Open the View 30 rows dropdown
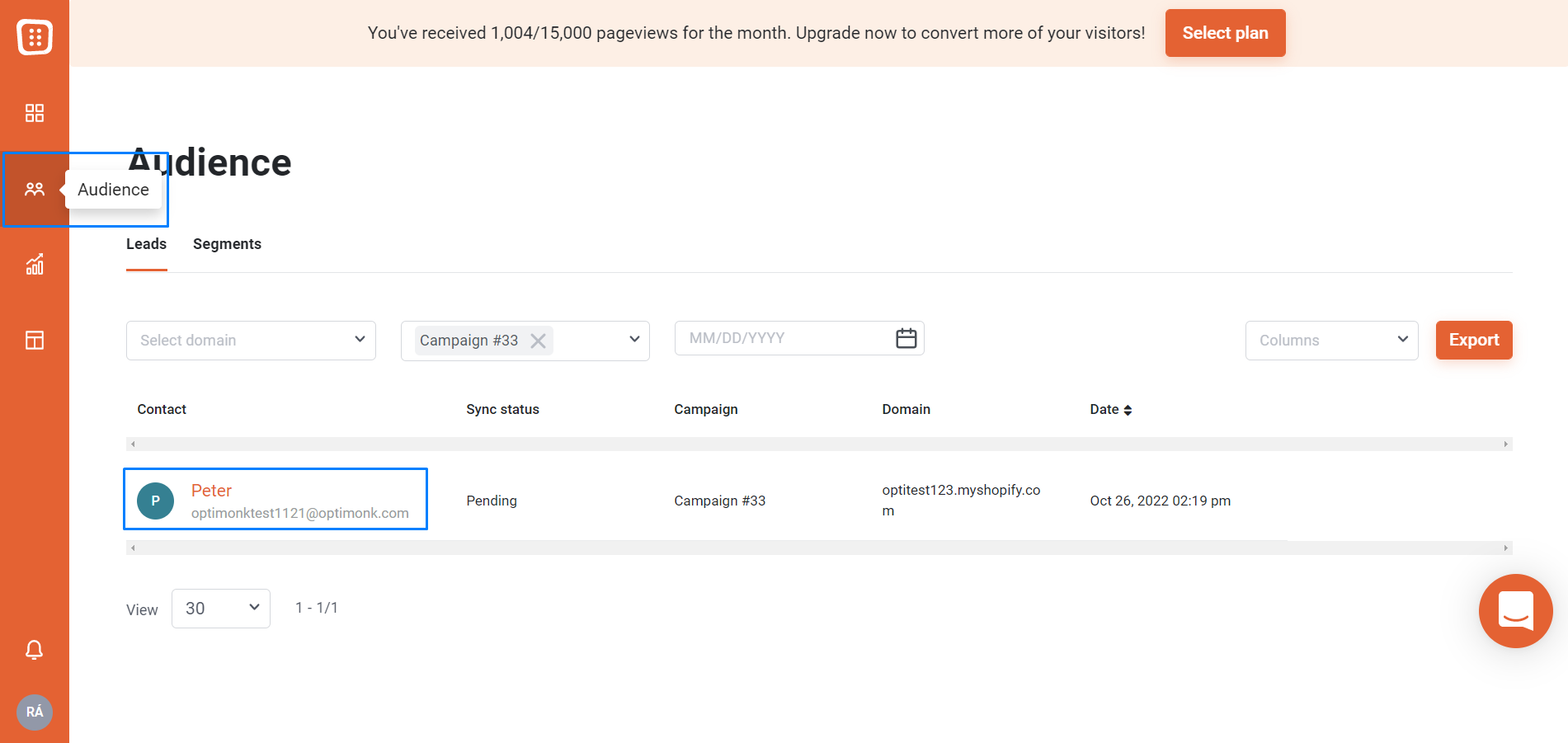Image resolution: width=1568 pixels, height=743 pixels. point(221,609)
